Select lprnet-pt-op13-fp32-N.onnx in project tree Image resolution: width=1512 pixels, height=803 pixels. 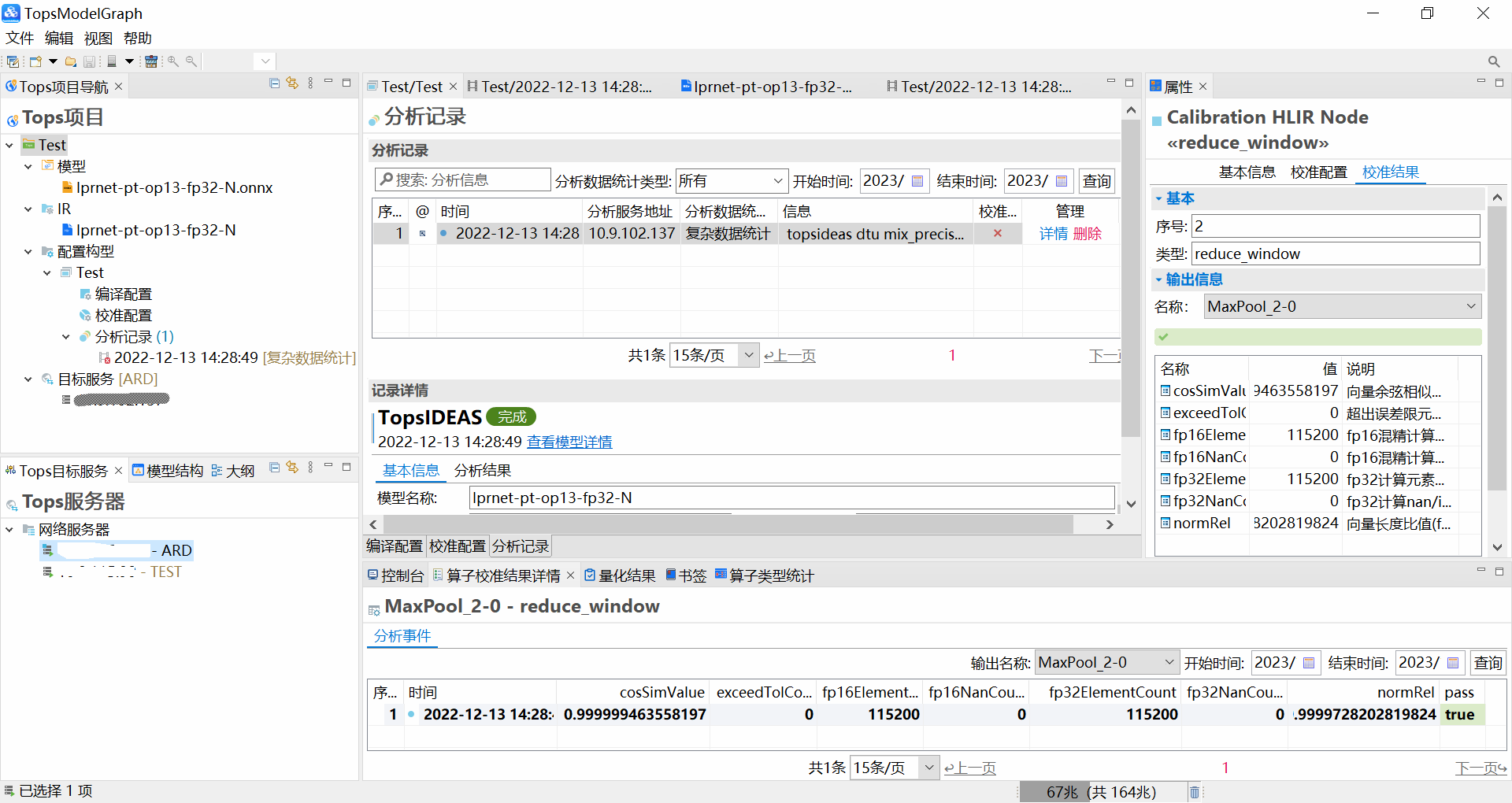pyautogui.click(x=167, y=187)
